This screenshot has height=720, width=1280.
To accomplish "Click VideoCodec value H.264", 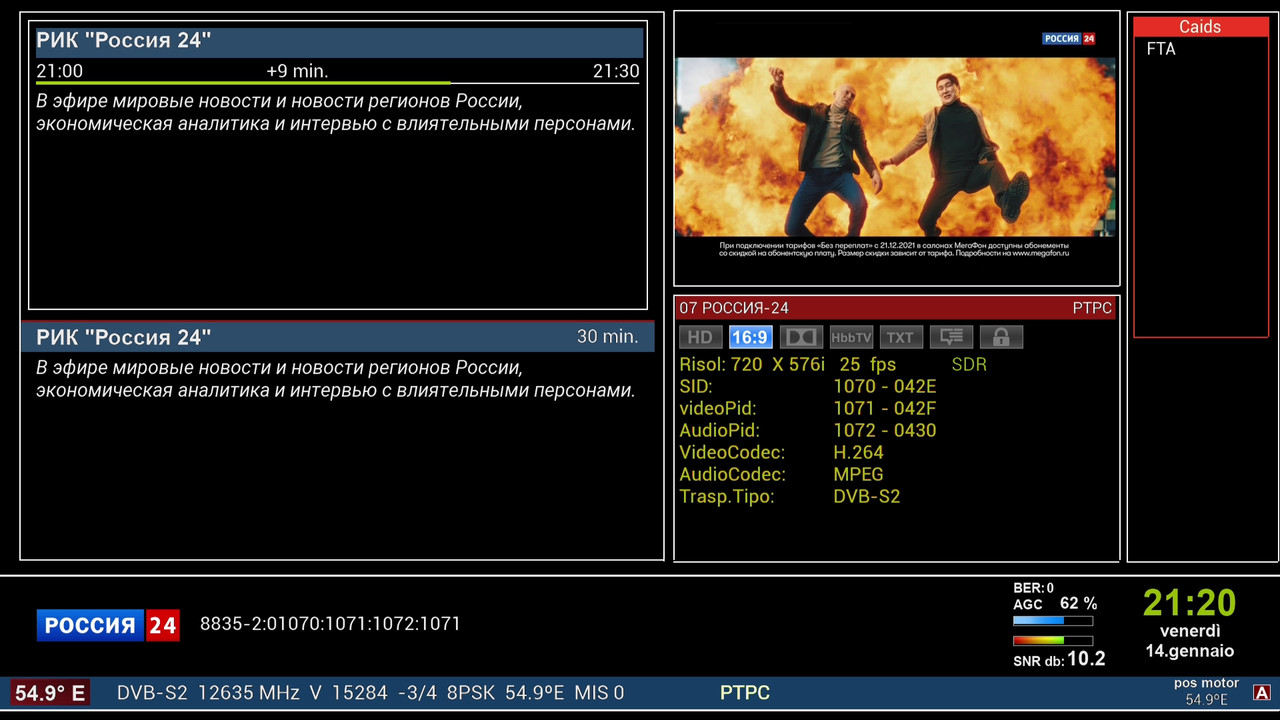I will [859, 453].
